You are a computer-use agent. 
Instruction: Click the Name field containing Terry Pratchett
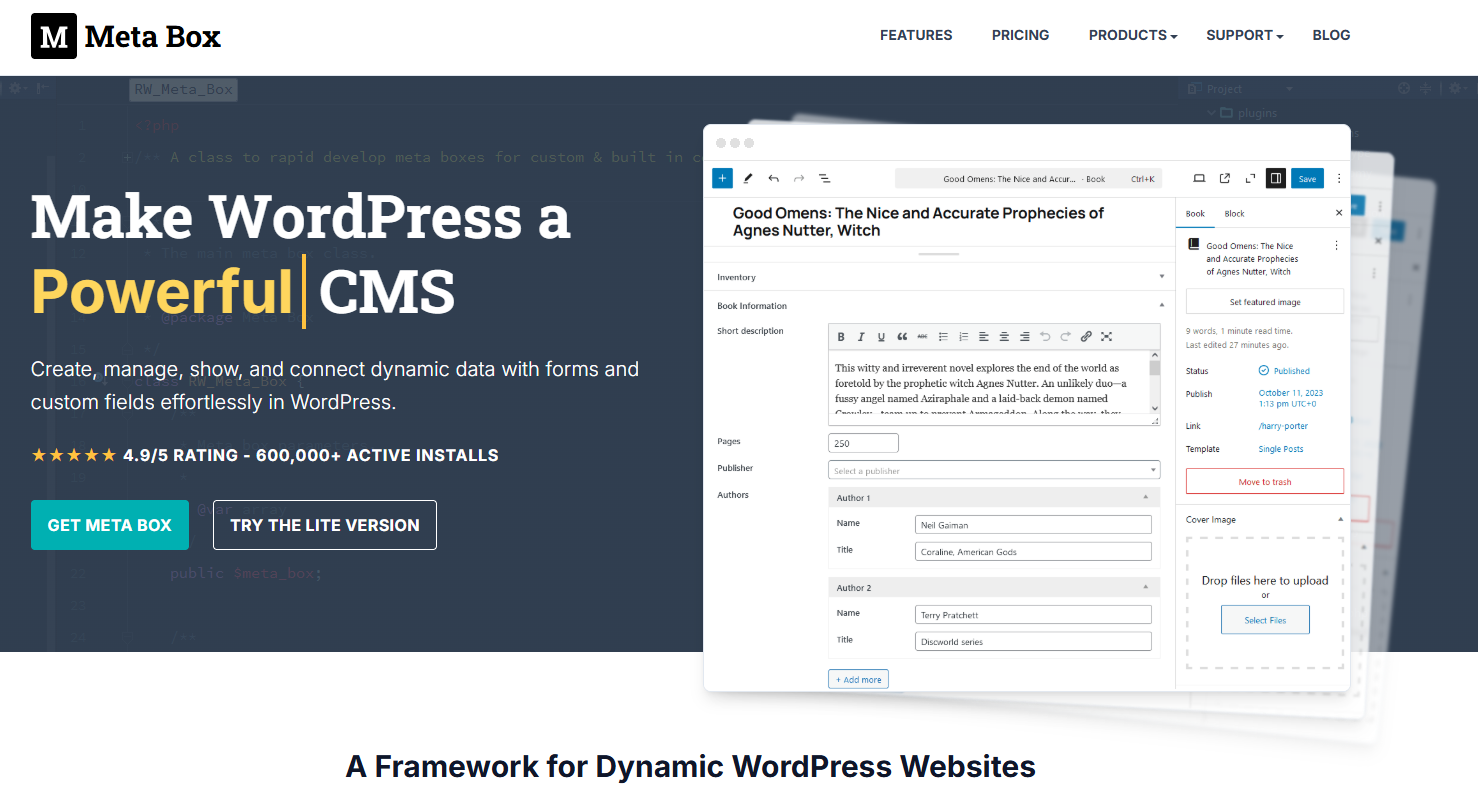click(x=1033, y=615)
